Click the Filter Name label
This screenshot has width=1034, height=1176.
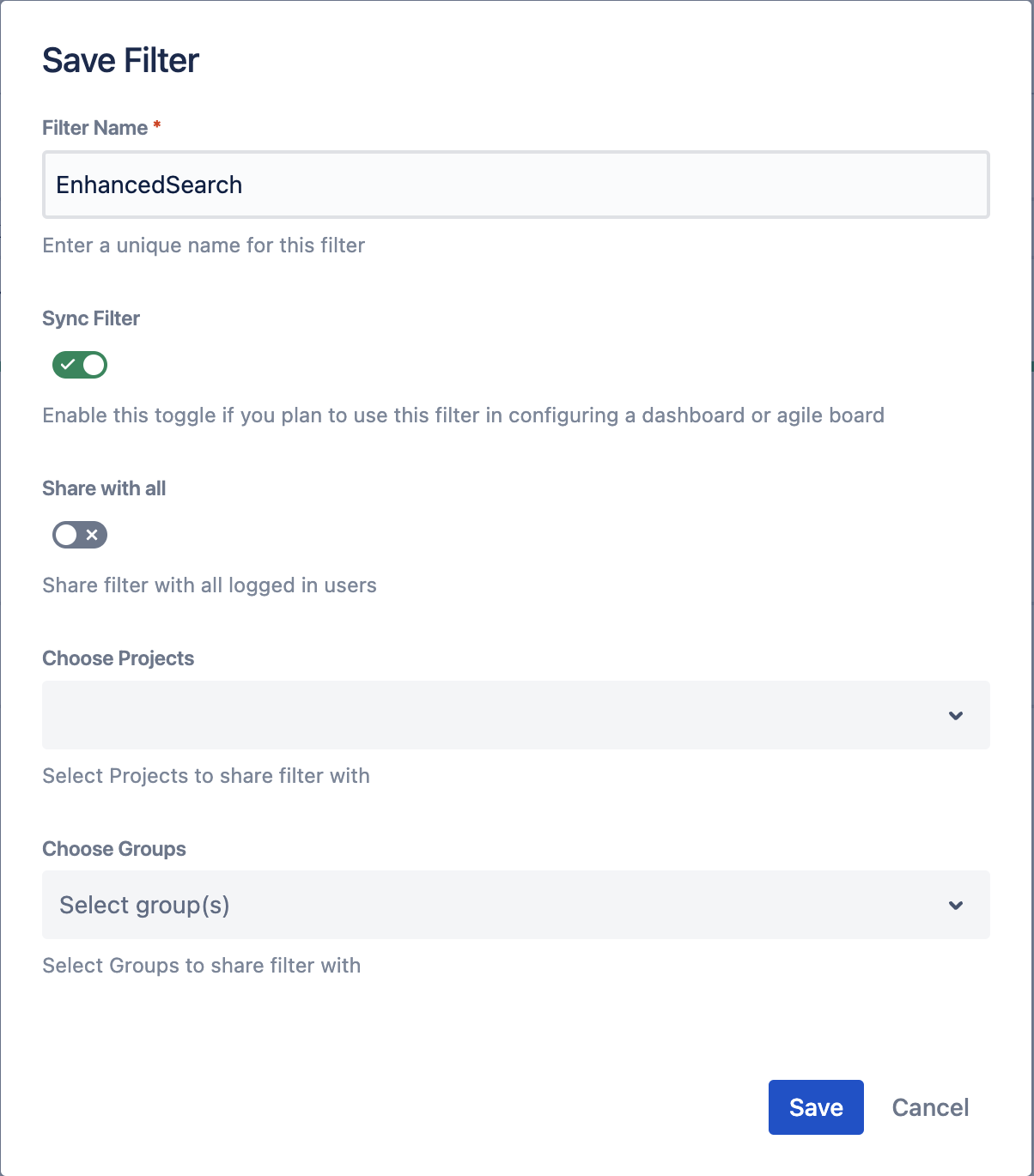[94, 128]
